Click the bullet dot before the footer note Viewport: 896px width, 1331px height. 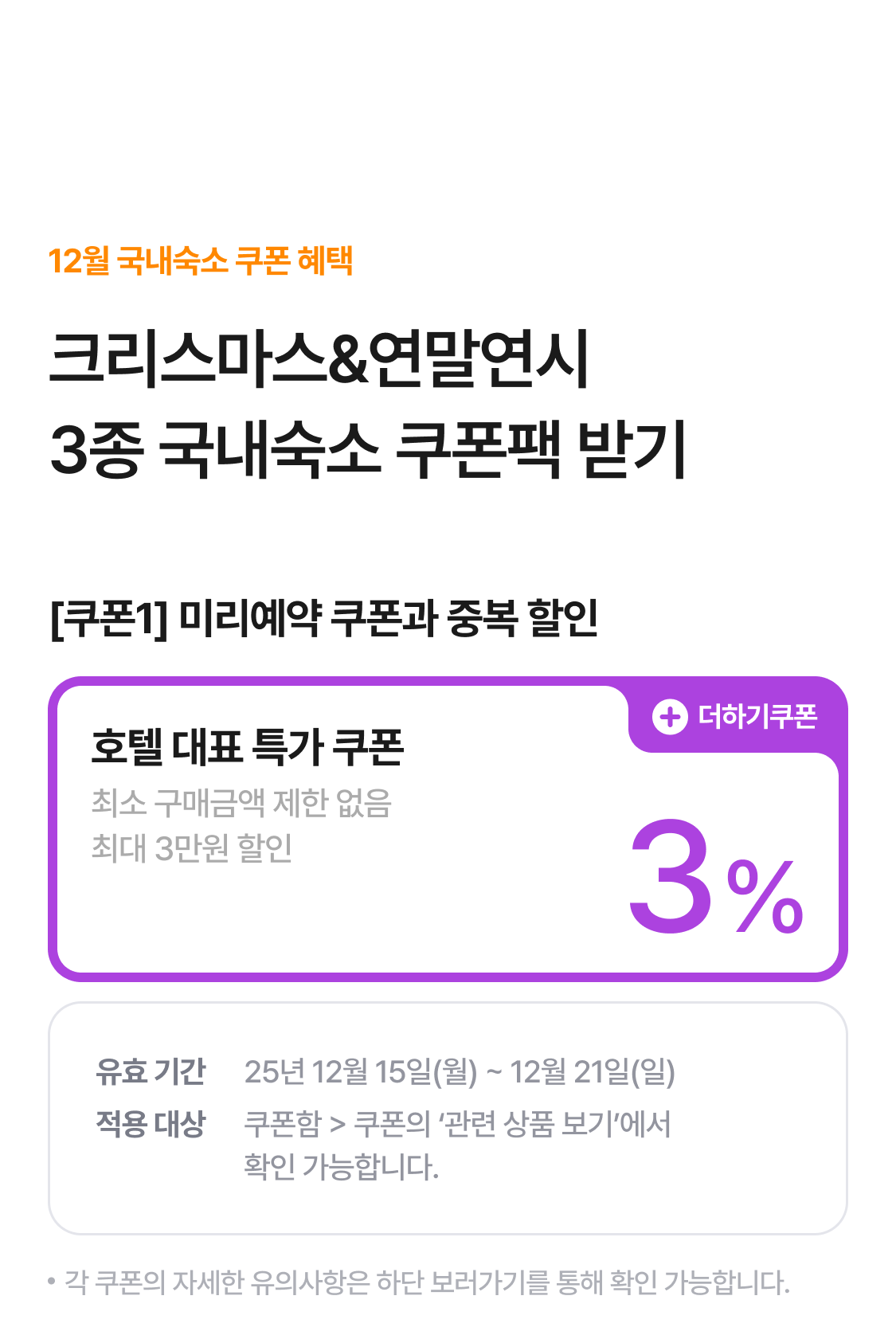[x=52, y=1282]
